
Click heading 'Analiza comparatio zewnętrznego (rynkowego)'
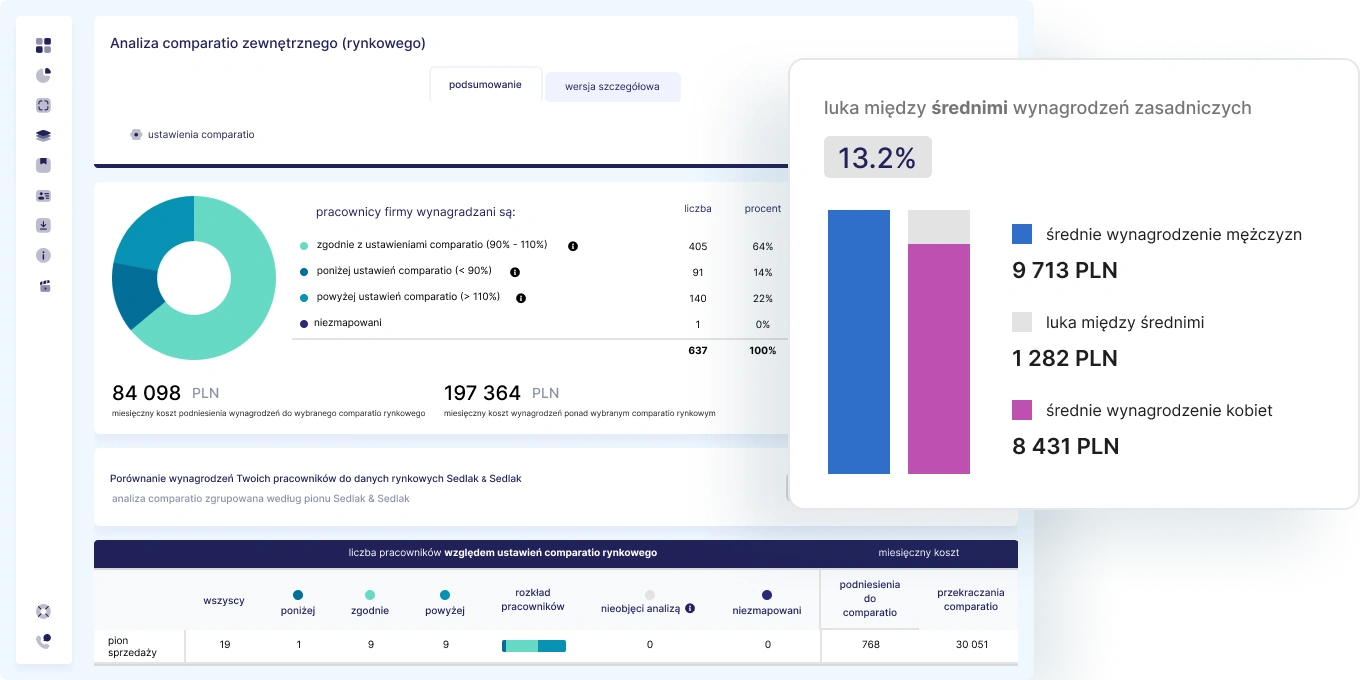point(268,43)
